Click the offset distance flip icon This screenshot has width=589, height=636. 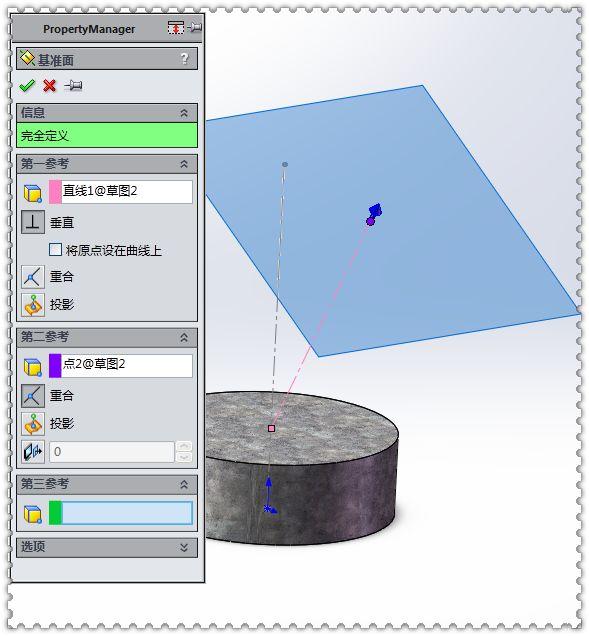click(33, 451)
